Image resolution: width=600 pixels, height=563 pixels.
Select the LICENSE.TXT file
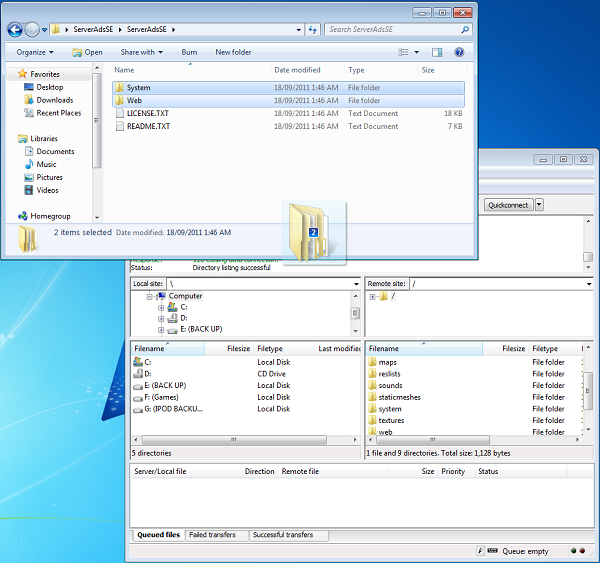(289, 113)
